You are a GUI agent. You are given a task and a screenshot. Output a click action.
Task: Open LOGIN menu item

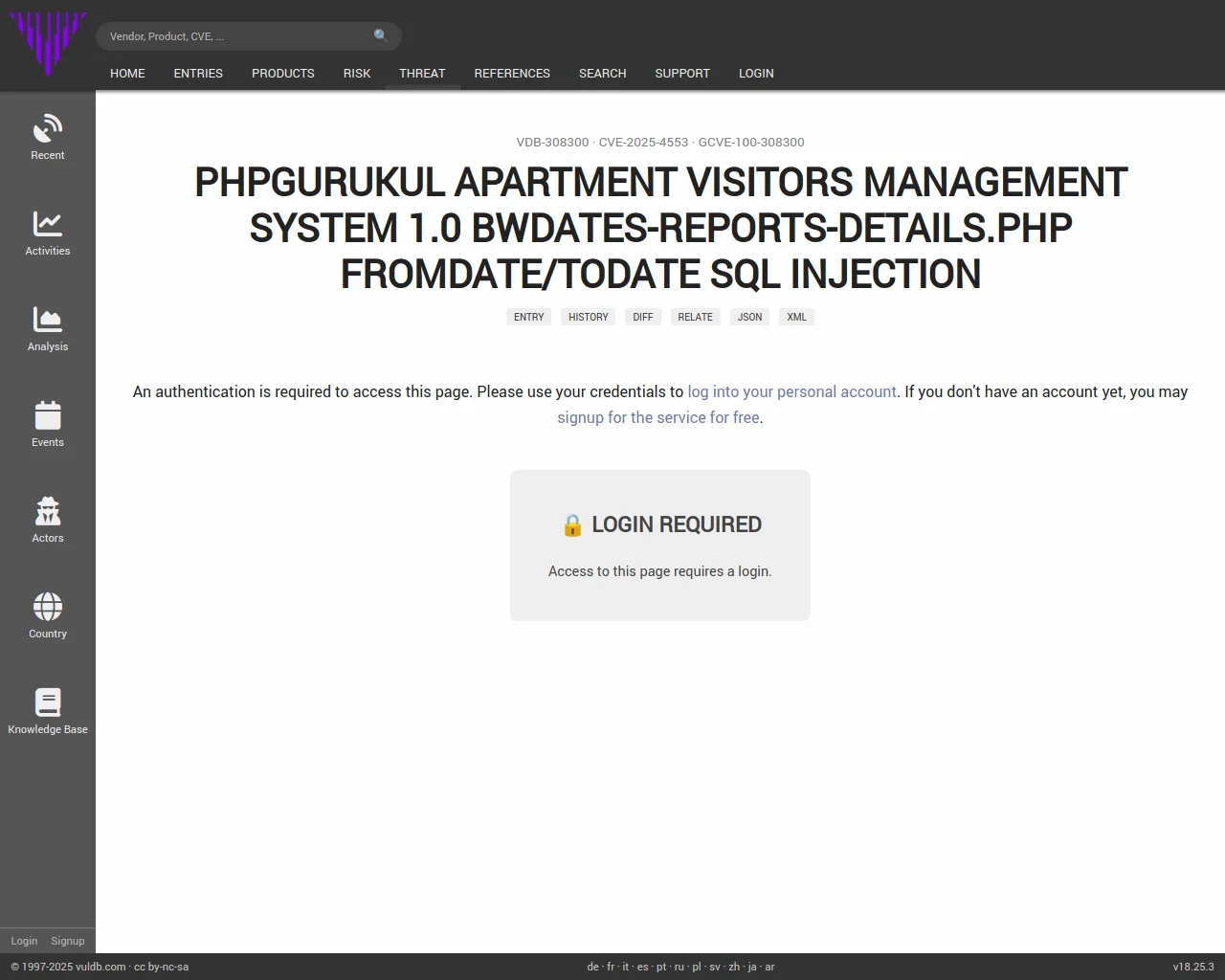[756, 74]
